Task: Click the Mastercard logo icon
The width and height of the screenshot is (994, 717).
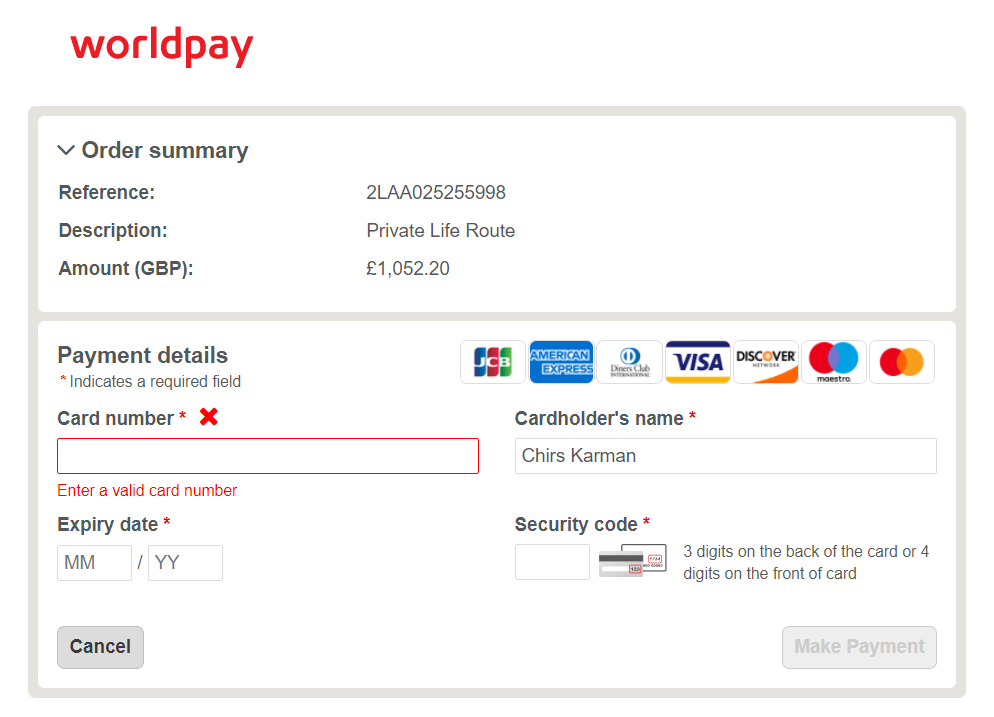Action: click(x=901, y=362)
